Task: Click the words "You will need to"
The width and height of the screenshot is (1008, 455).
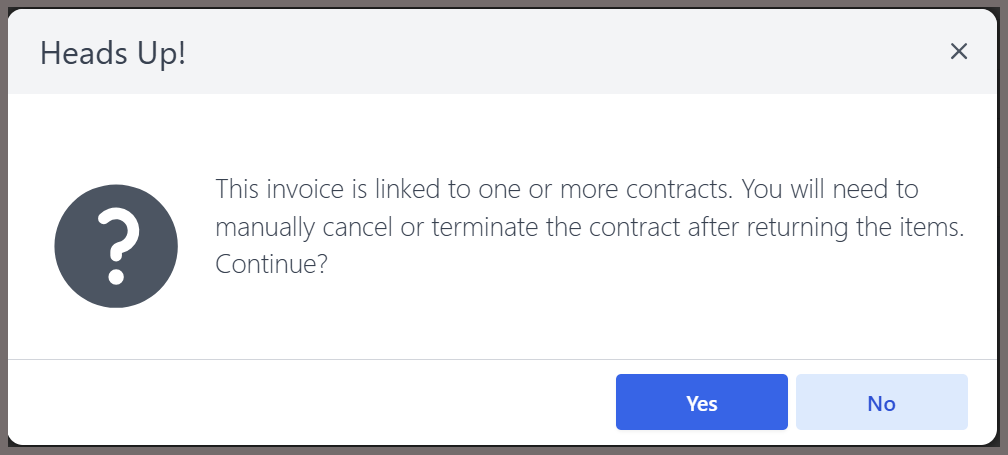Action: tap(831, 189)
